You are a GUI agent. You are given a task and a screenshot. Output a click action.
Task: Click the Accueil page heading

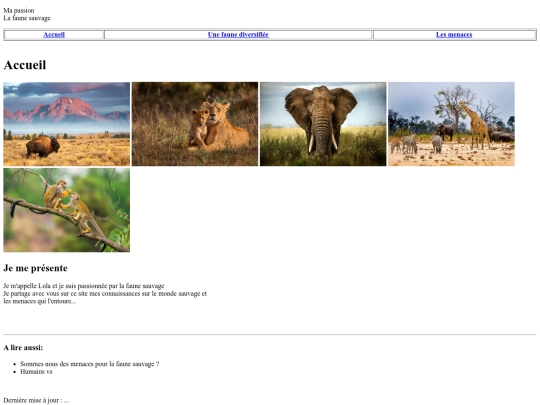(x=25, y=65)
